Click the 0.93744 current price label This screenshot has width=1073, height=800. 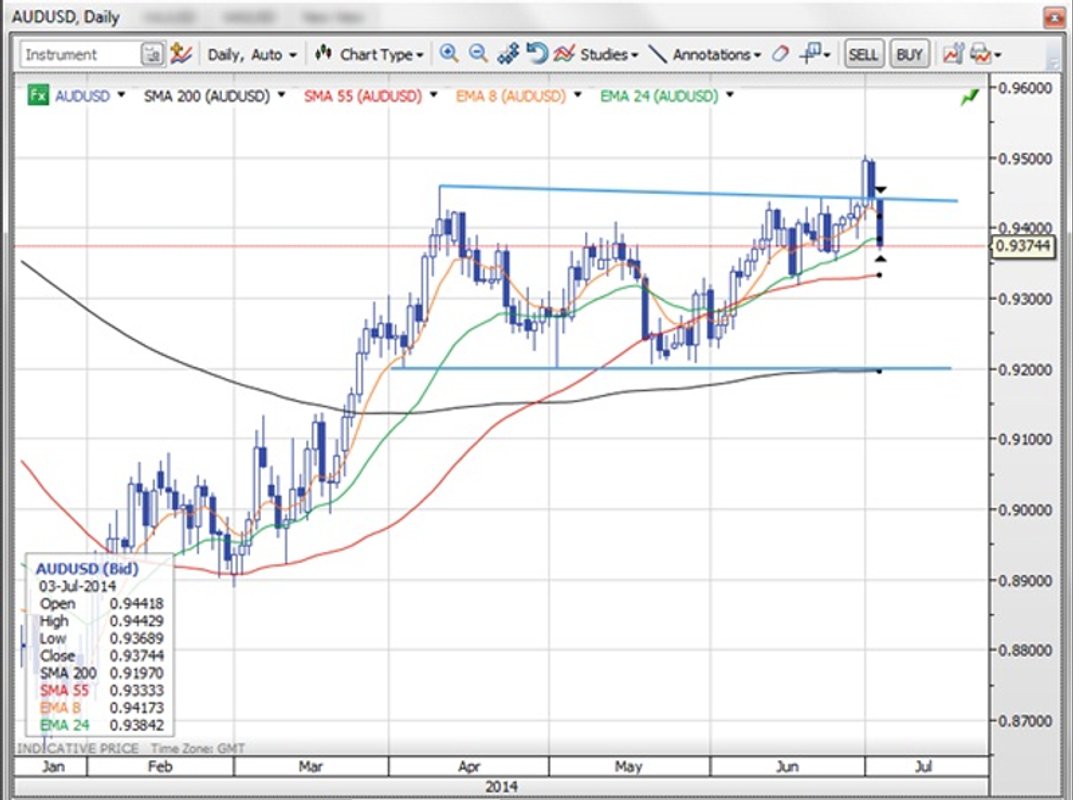tap(1026, 246)
